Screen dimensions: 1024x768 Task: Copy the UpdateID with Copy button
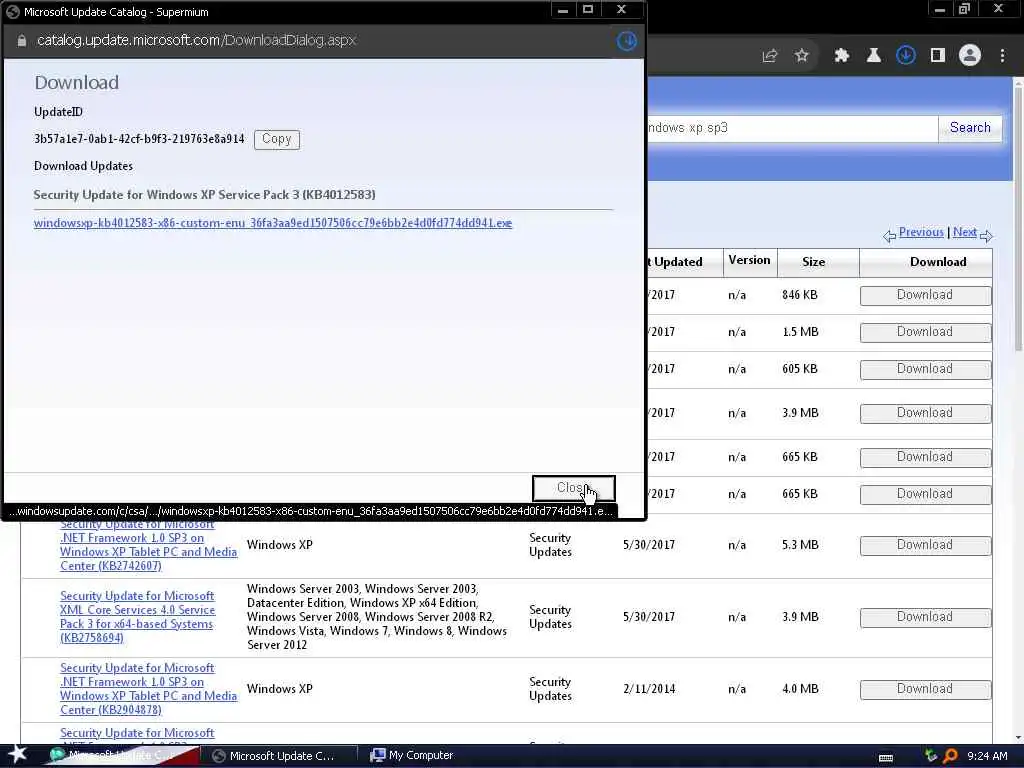(277, 139)
